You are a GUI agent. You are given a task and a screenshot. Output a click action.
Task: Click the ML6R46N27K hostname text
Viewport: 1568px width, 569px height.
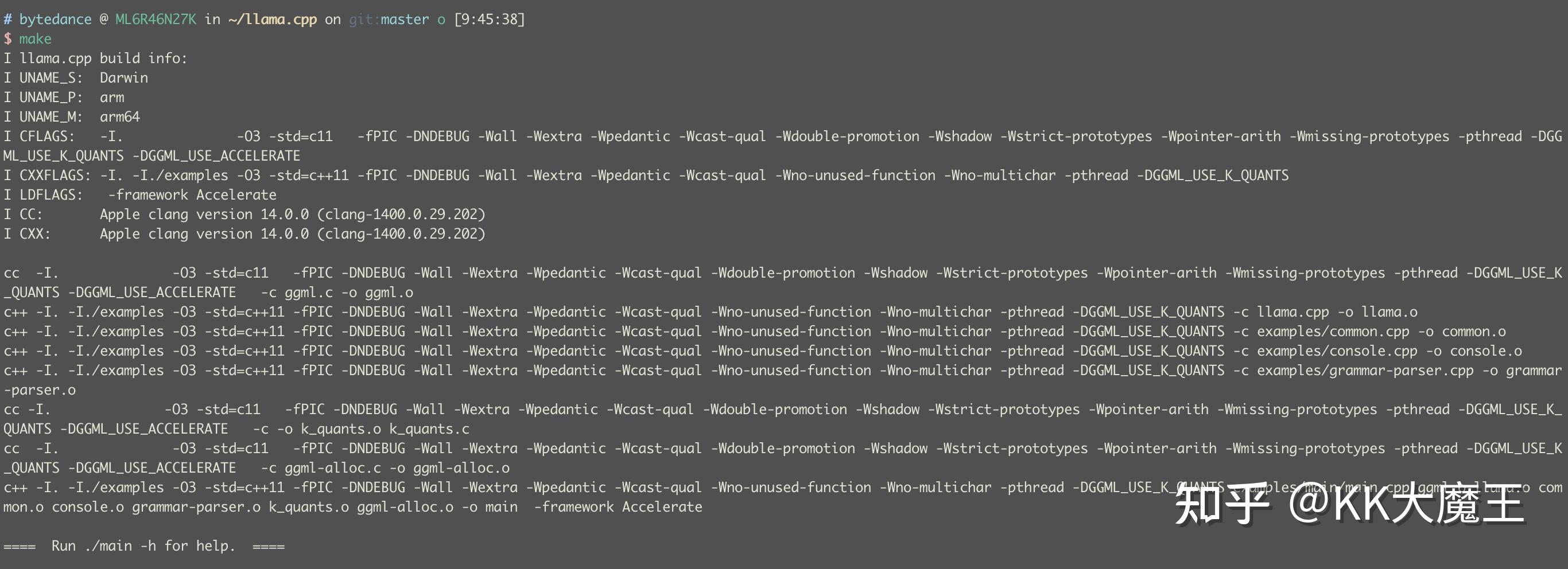click(x=156, y=20)
